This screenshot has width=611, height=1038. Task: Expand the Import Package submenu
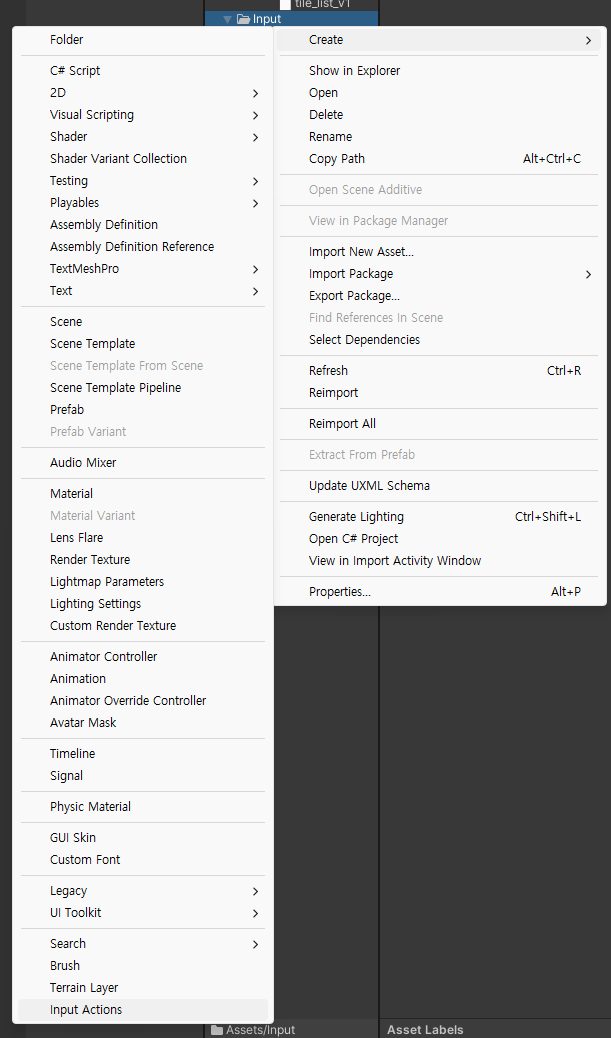[x=439, y=273]
